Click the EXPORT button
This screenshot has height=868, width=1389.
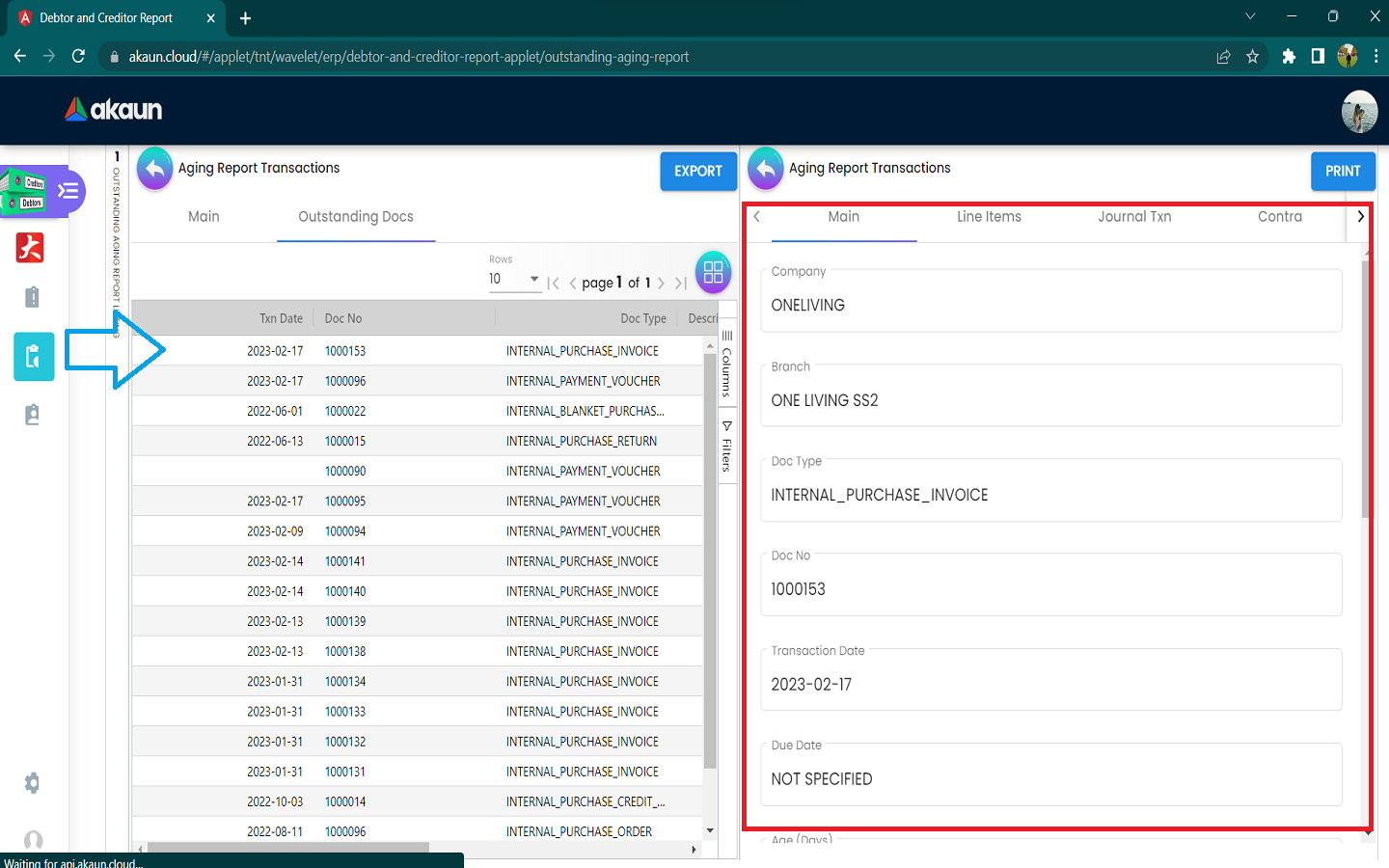(x=697, y=171)
